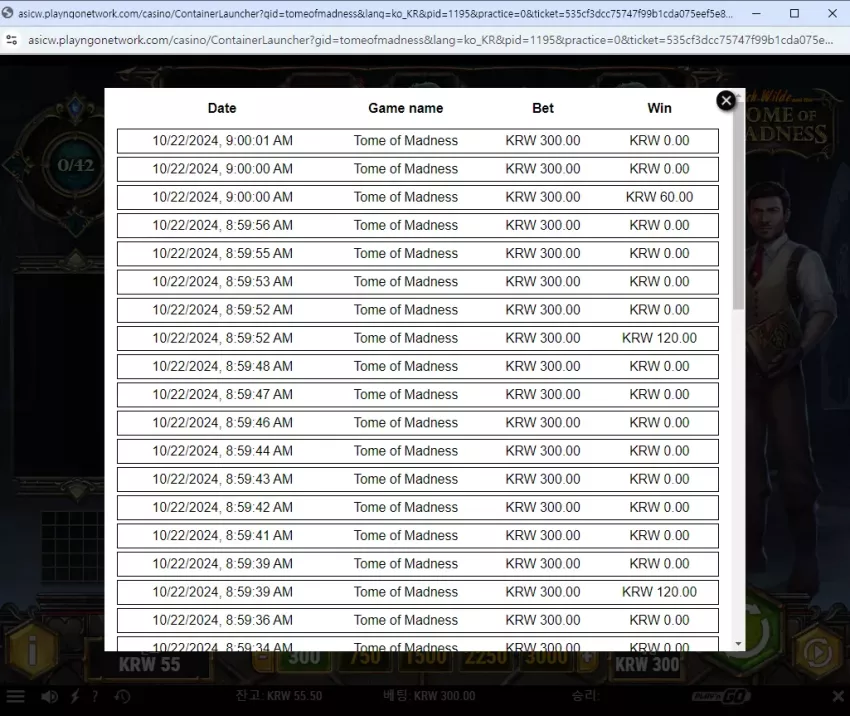Select the 9:00:01 AM history row
Image resolution: width=850 pixels, height=716 pixels.
click(x=417, y=141)
